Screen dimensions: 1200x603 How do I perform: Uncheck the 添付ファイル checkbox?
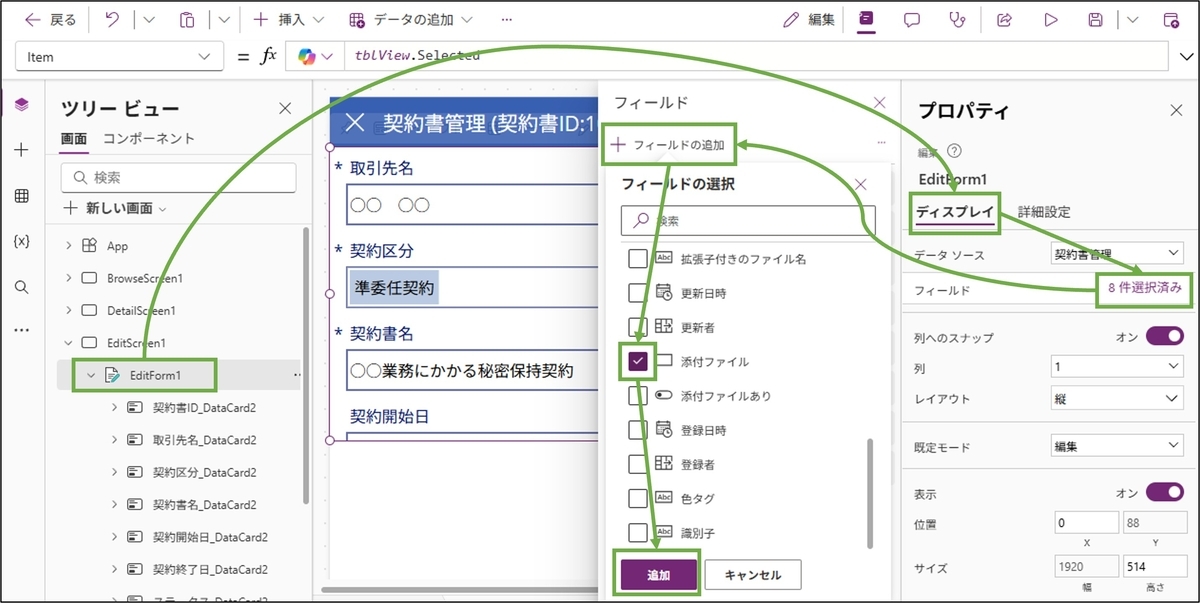[x=638, y=361]
